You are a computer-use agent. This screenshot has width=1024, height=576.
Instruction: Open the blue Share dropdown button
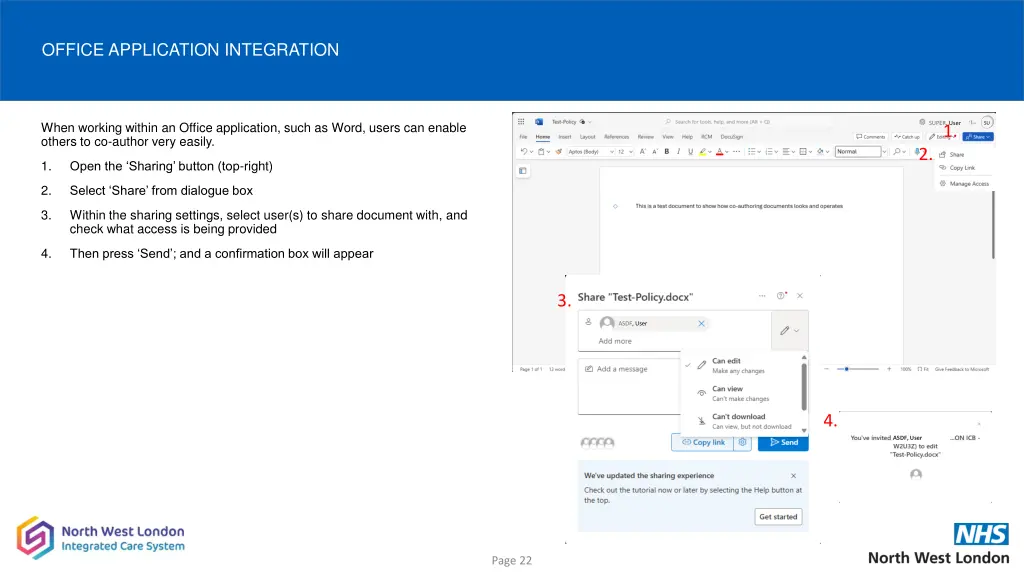coord(978,136)
